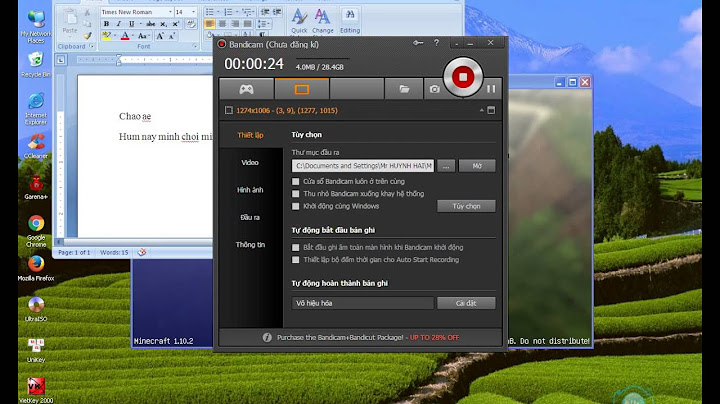This screenshot has width=720, height=404.
Task: Click Mở button for output folder
Action: pos(477,166)
